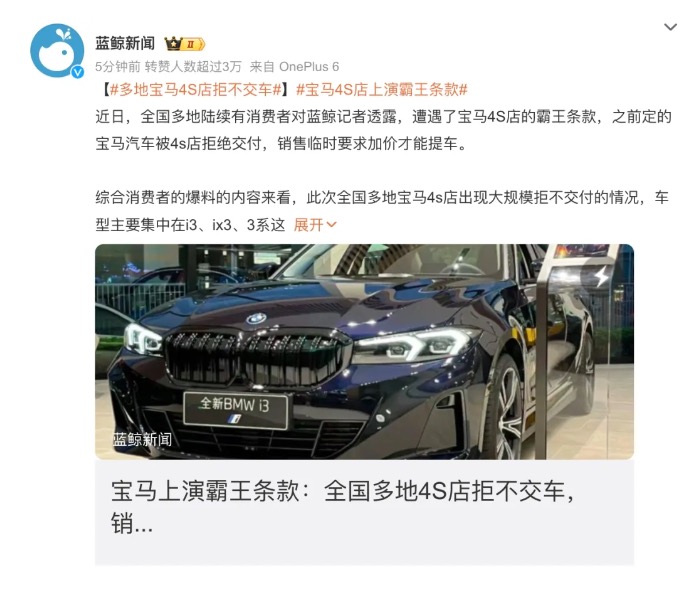
Task: Open the BMW i3 car thumbnail
Action: [x=364, y=352]
